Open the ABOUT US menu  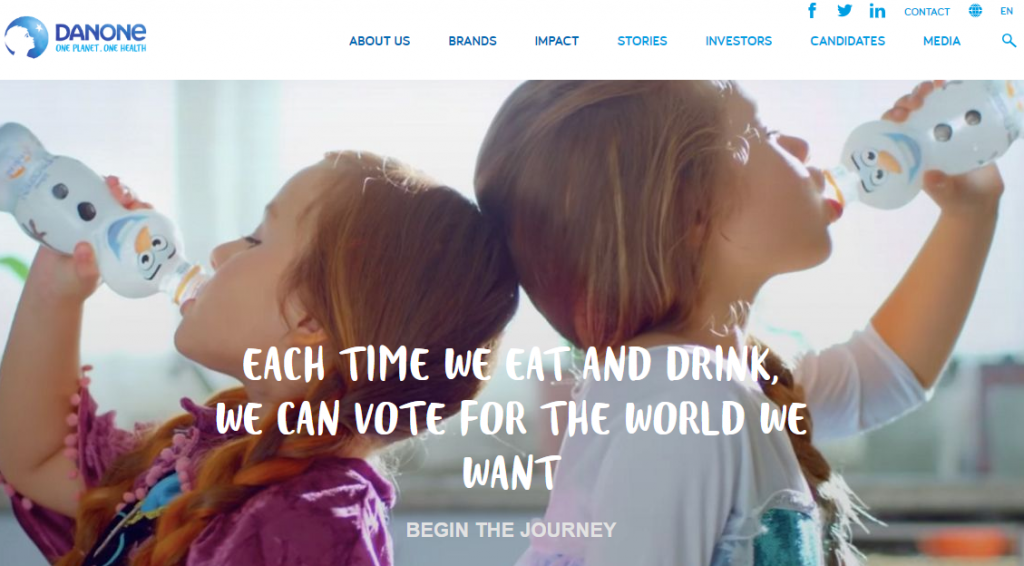tap(379, 40)
